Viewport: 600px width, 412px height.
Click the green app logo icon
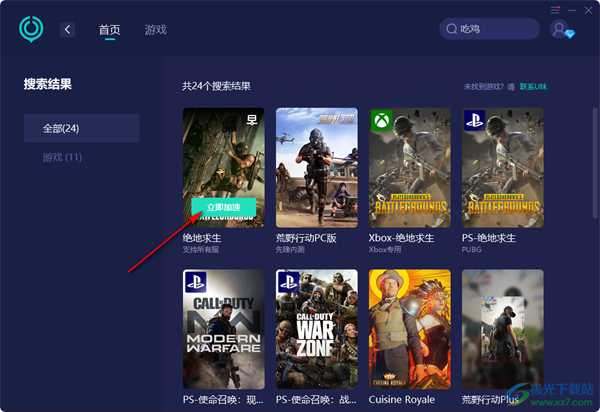[31, 29]
